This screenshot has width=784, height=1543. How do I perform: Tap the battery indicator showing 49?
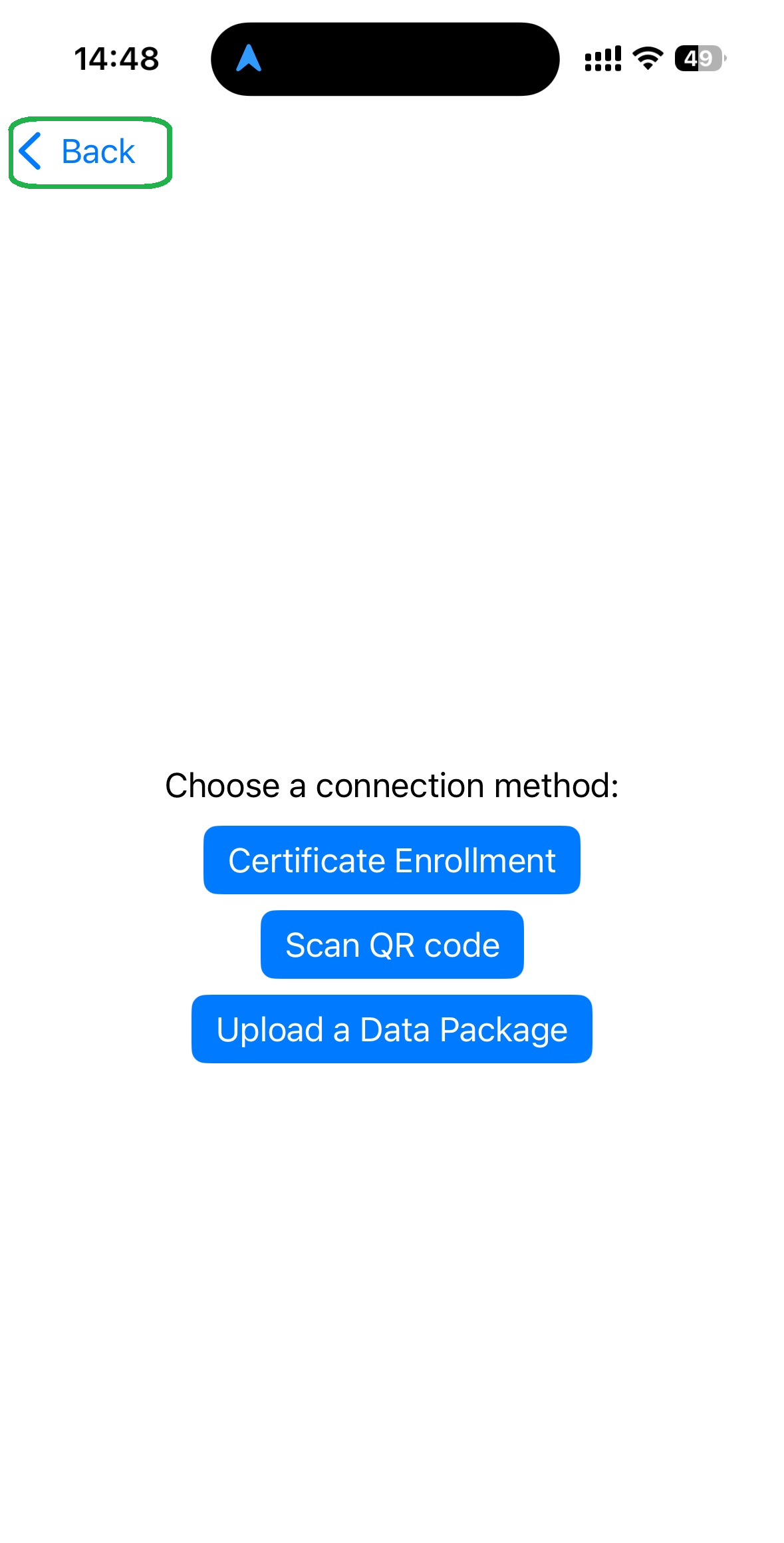pyautogui.click(x=700, y=59)
